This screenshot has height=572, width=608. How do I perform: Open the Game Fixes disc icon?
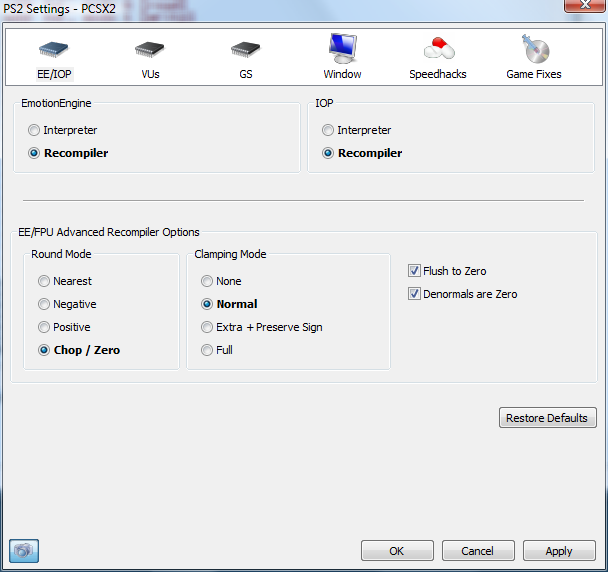(535, 48)
